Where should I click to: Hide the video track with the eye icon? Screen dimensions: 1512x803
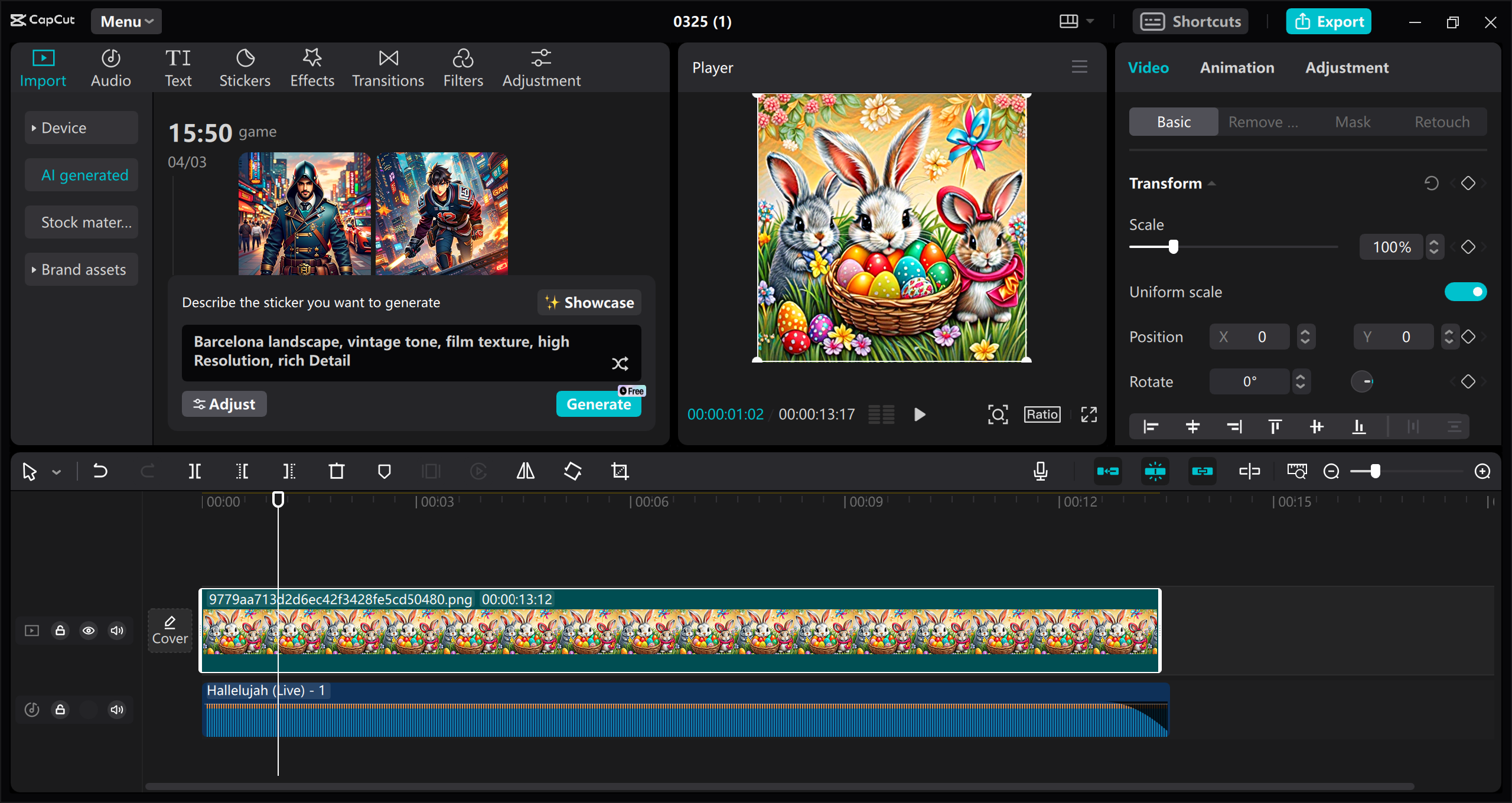88,630
